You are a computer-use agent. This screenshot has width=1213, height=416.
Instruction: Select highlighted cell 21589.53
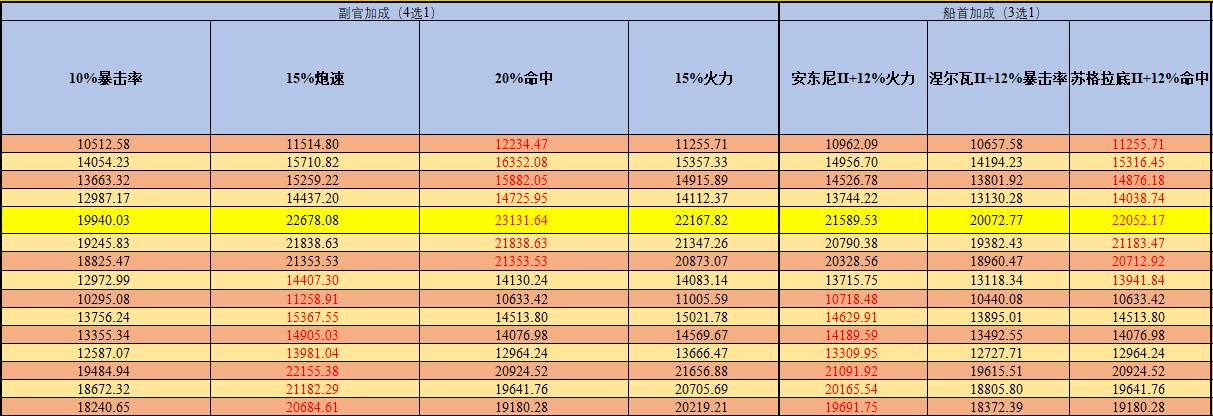tap(853, 220)
